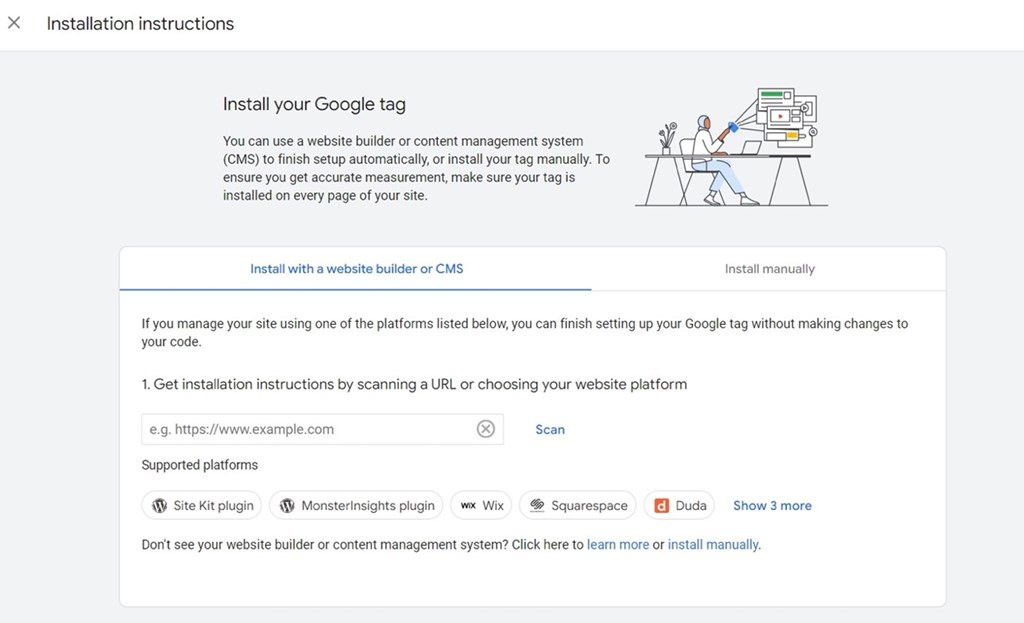The width and height of the screenshot is (1024, 623).
Task: Select the Duda platform icon
Action: pos(664,505)
